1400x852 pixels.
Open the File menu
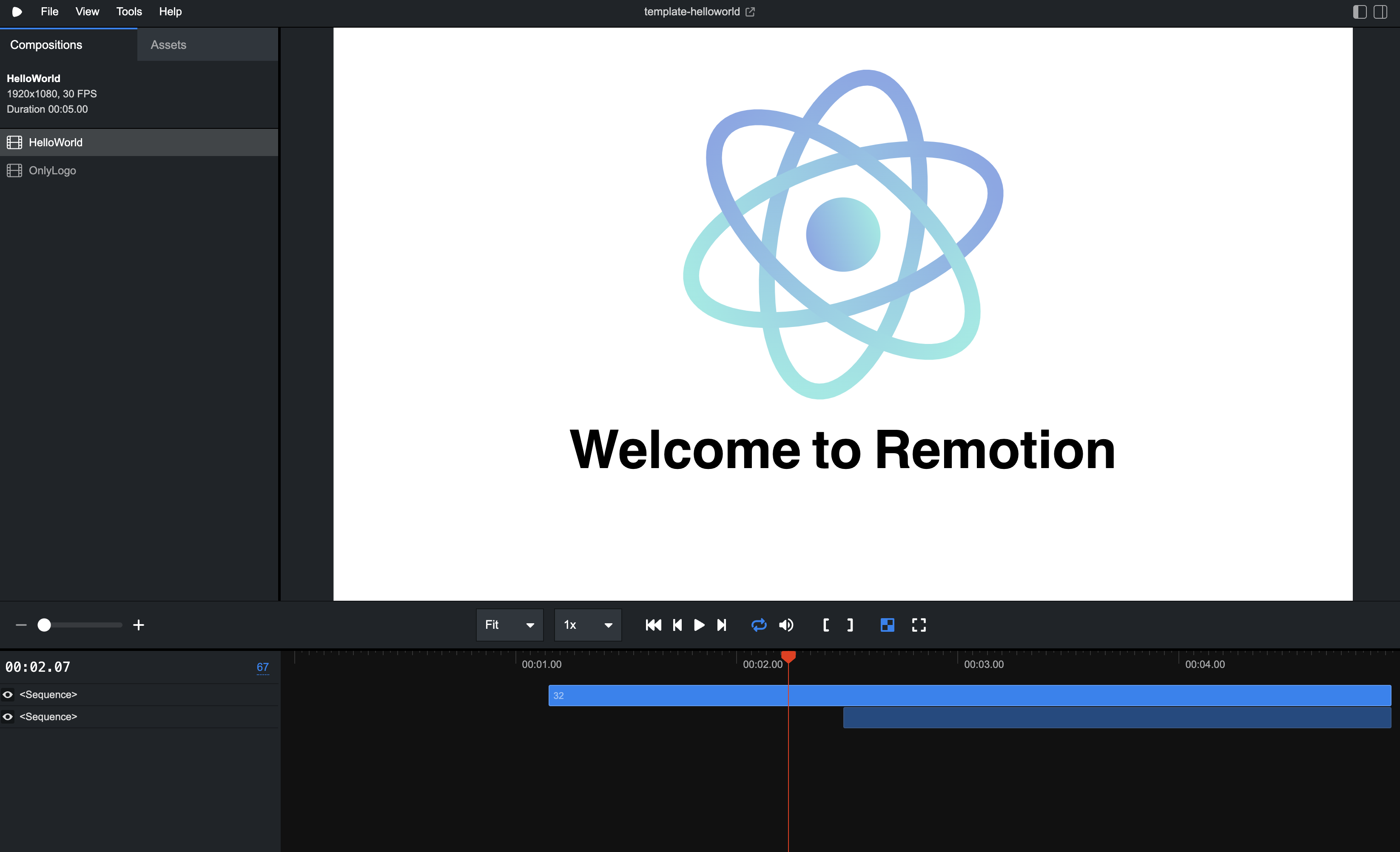[x=49, y=11]
